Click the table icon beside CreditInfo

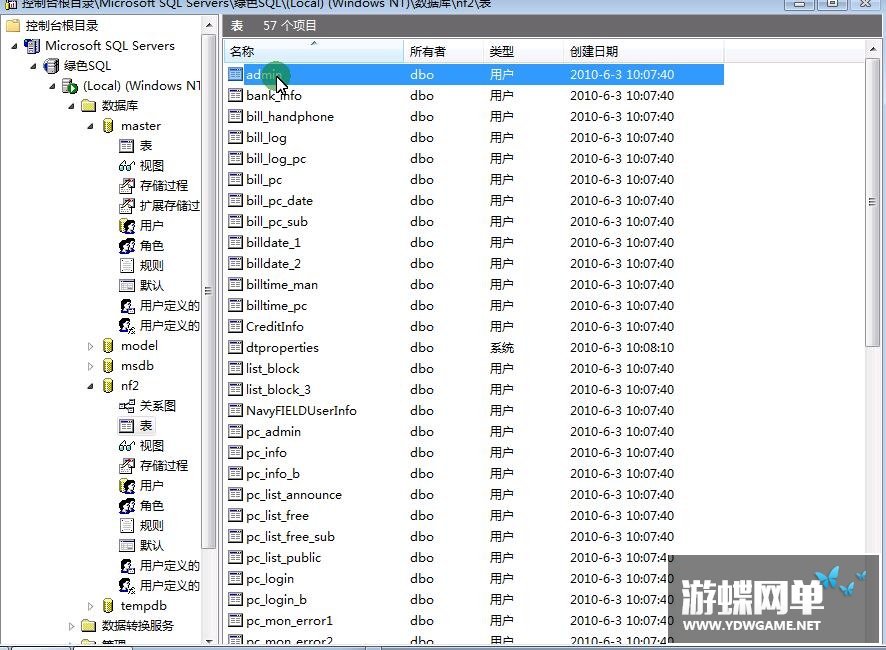(235, 326)
